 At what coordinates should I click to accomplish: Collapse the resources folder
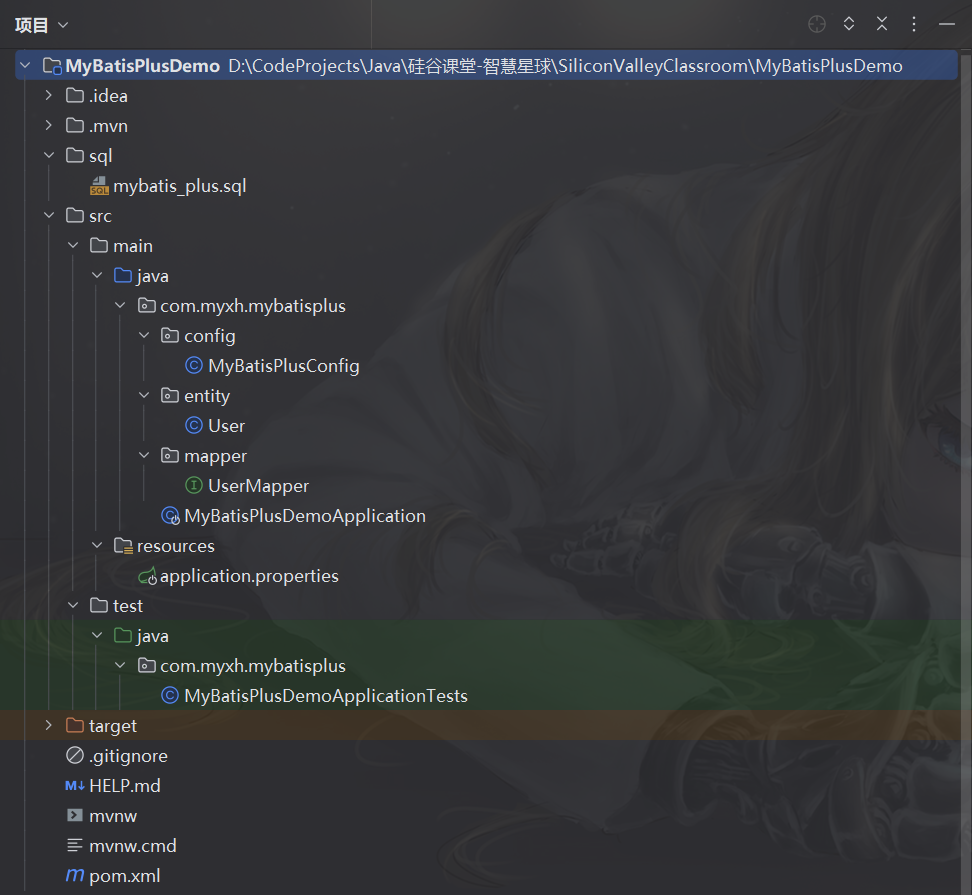97,545
